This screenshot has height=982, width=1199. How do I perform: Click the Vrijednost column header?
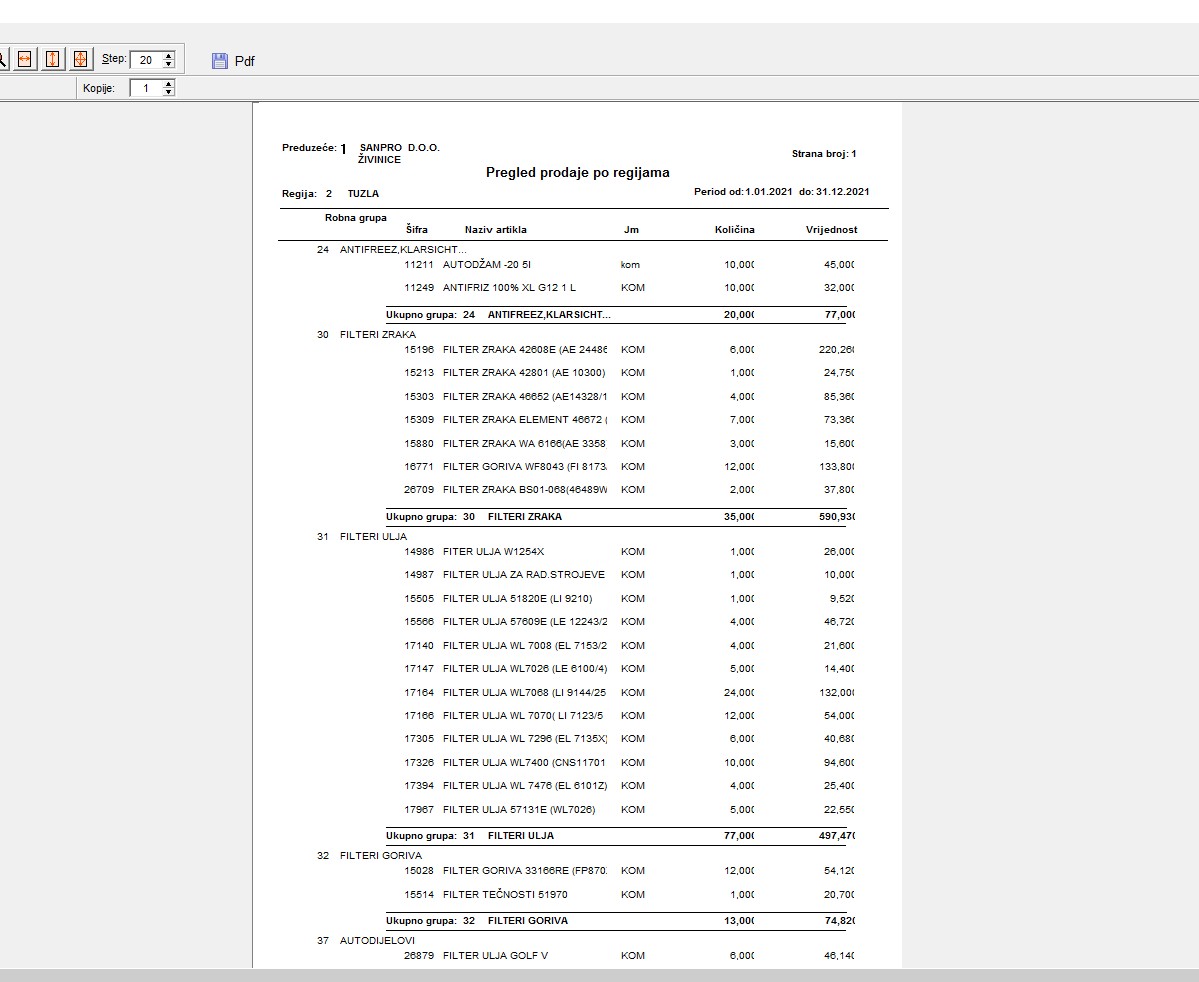pos(831,230)
